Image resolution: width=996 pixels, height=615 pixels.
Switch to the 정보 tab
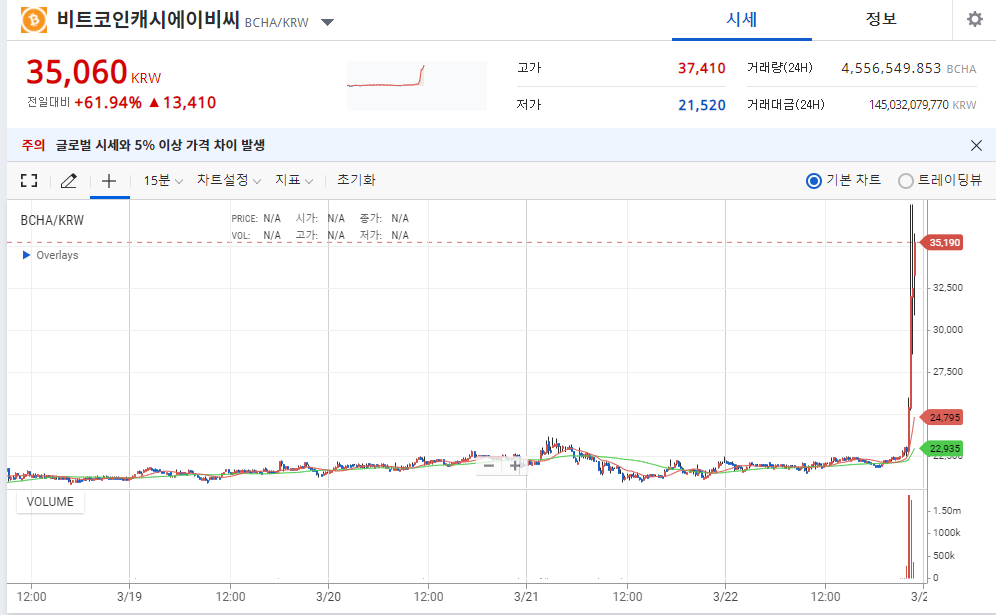click(881, 20)
